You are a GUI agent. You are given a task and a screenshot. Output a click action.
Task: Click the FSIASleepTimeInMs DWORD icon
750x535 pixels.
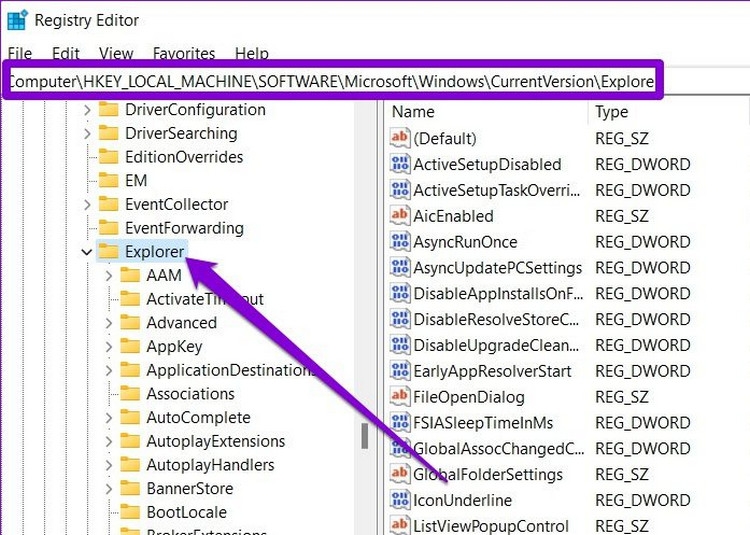coord(400,422)
